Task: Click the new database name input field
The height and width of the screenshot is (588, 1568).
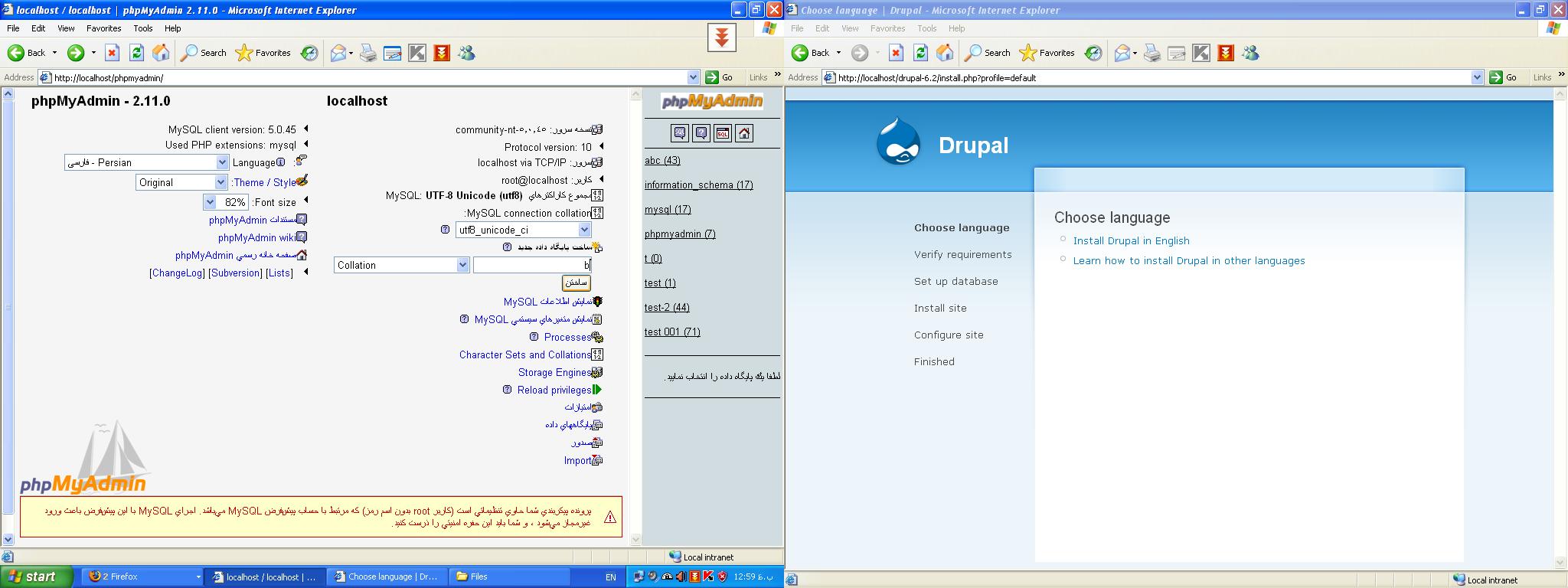Action: (x=532, y=265)
